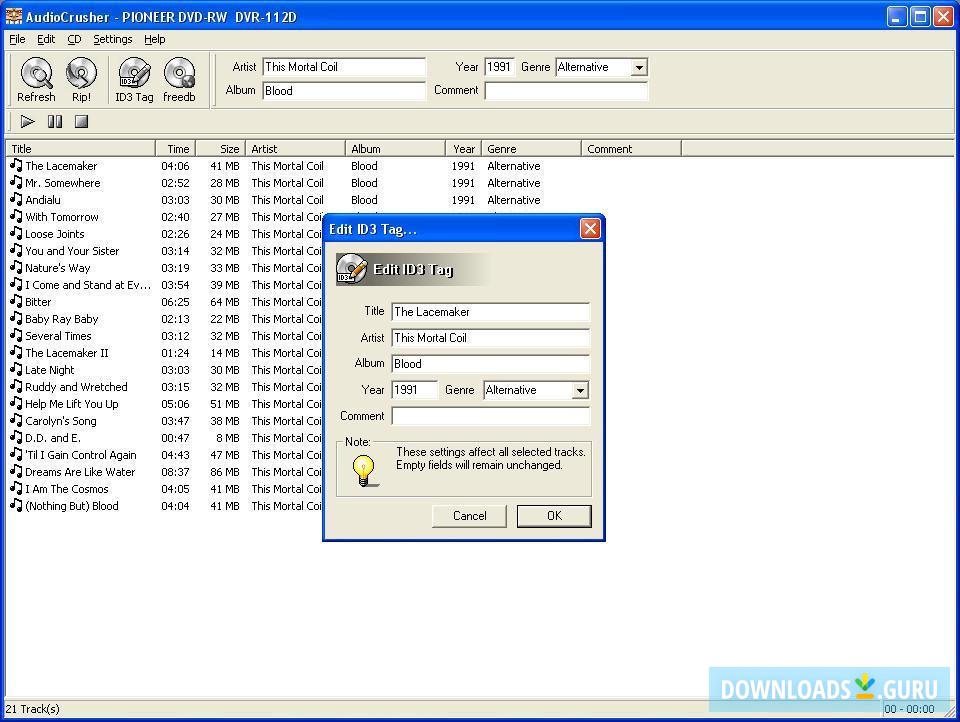
Task: Click the freedb lookup icon
Action: pyautogui.click(x=179, y=74)
